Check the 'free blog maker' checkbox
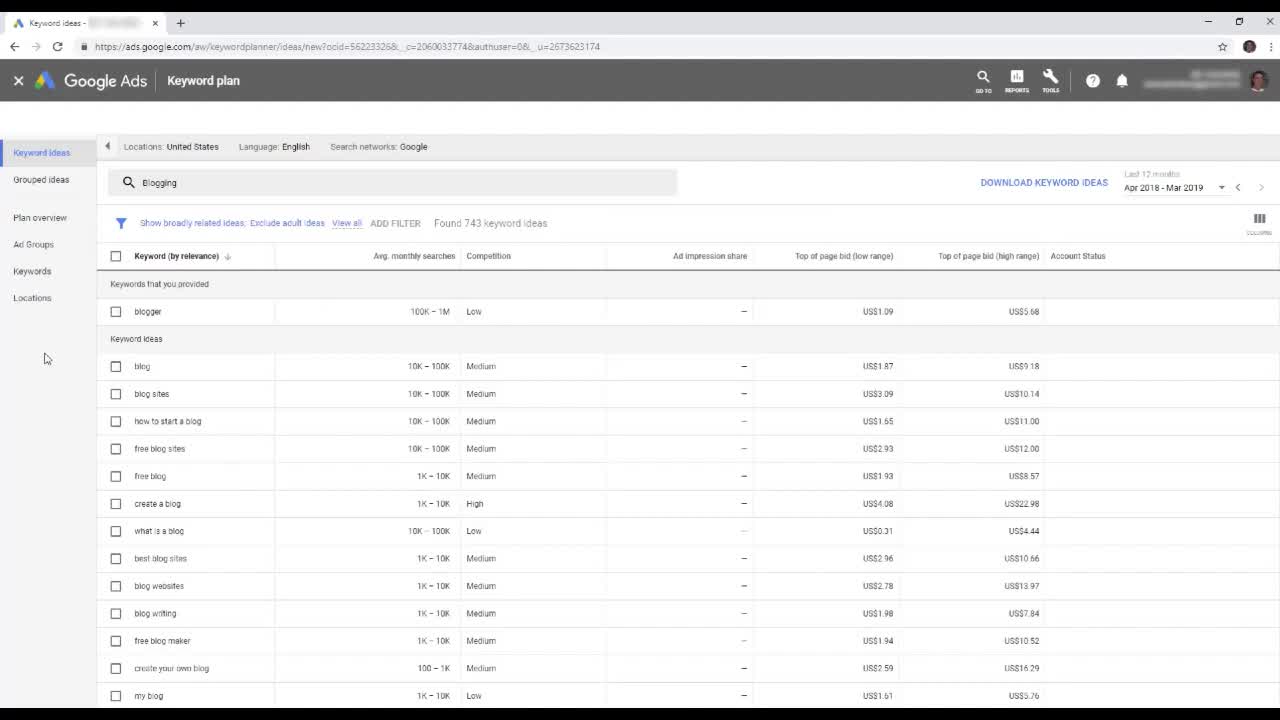This screenshot has width=1280, height=720. coord(116,642)
